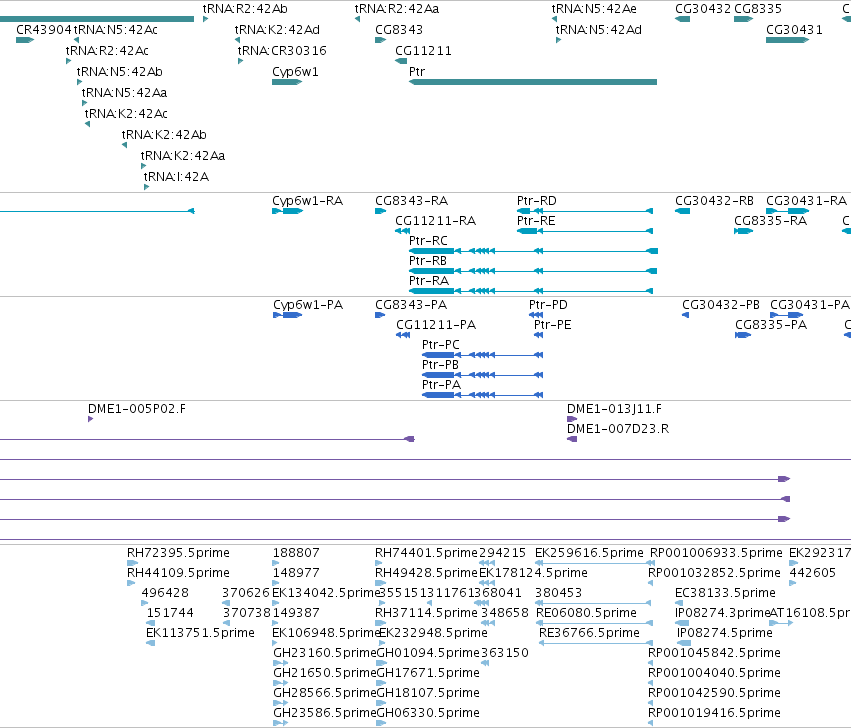Click the CG8335-PA protein label
Screen dimensions: 851x728
(x=771, y=325)
